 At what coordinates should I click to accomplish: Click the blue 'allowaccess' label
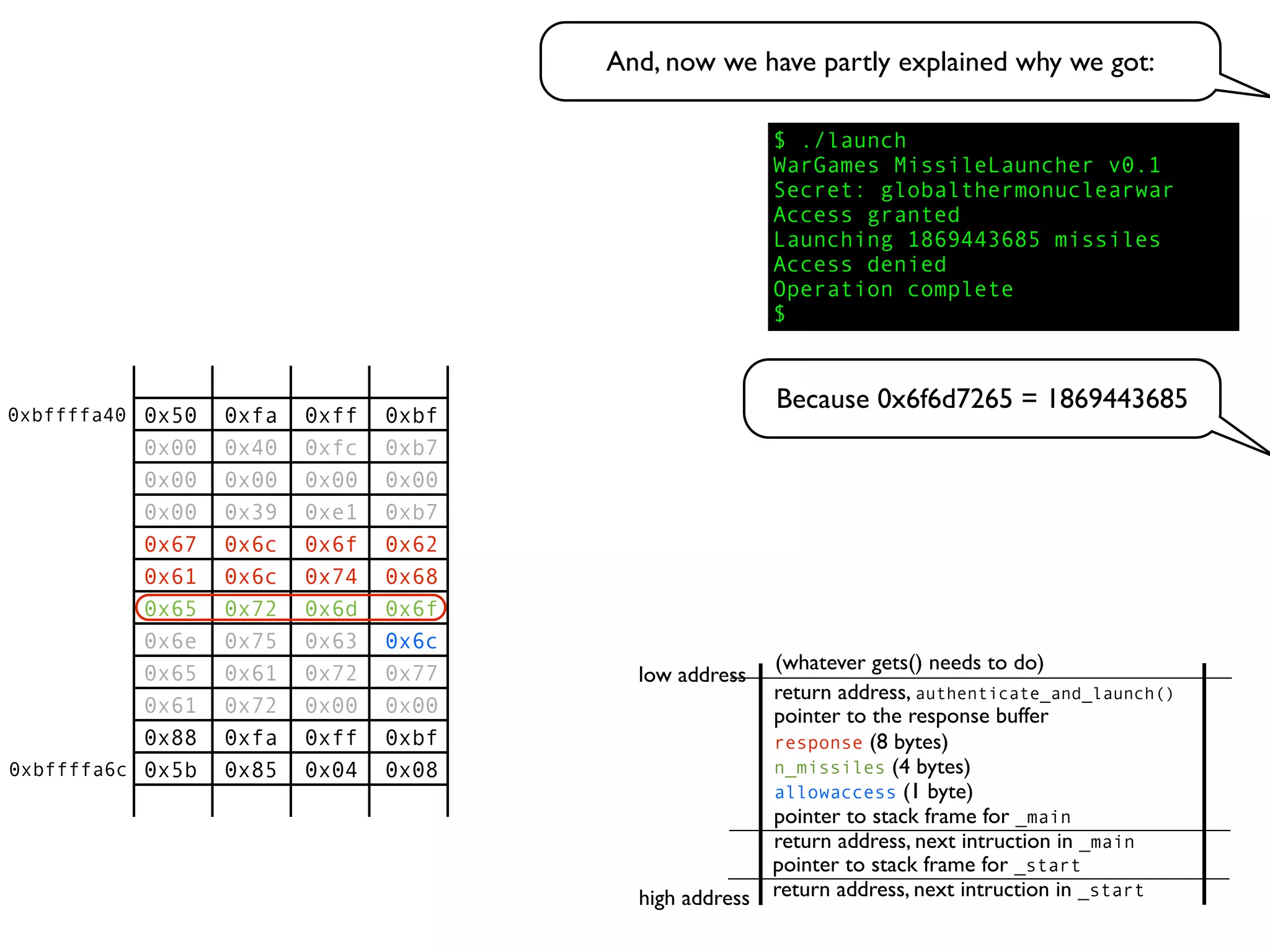[x=835, y=792]
